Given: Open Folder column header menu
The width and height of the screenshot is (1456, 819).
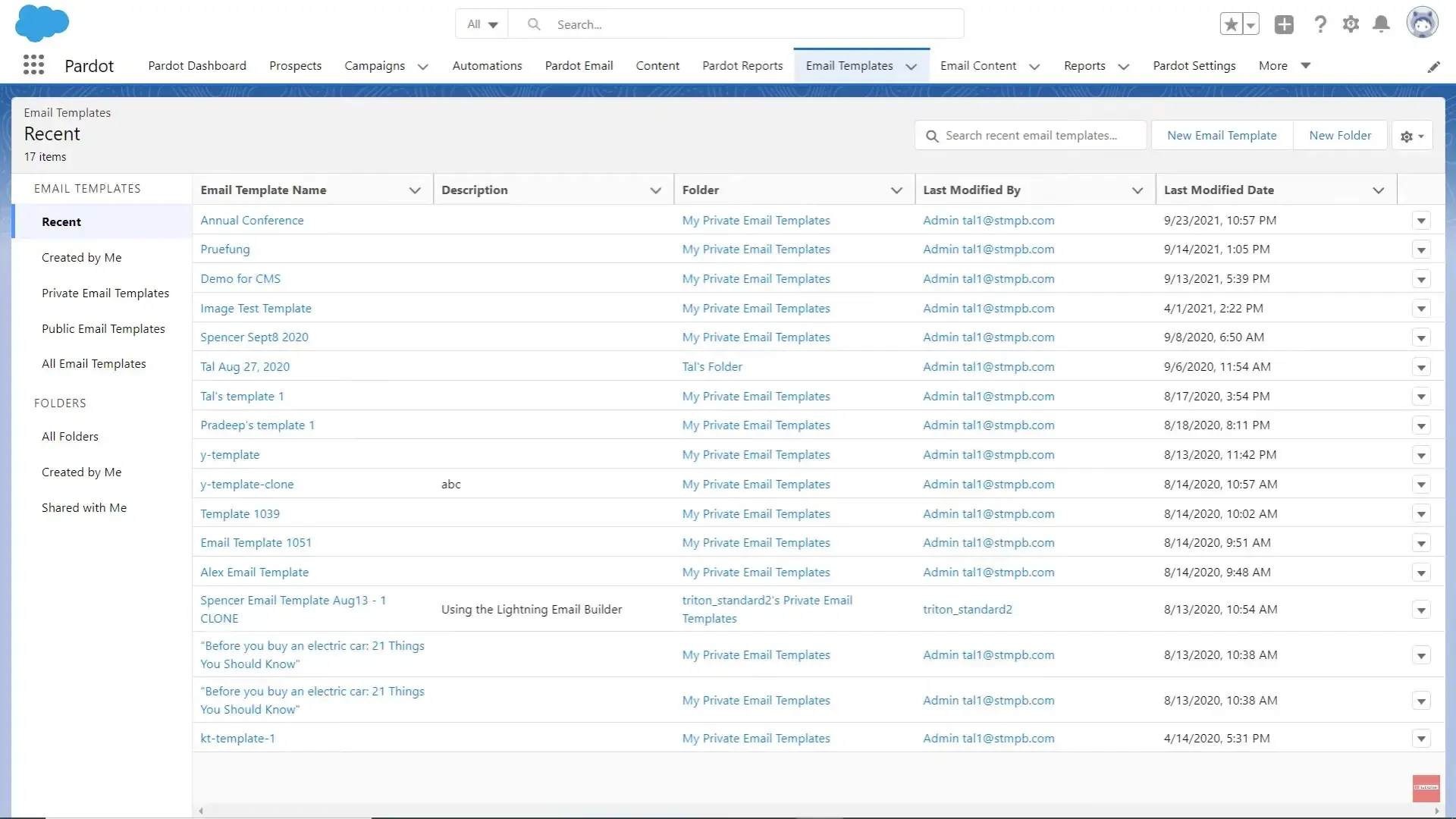Looking at the screenshot, I should tap(896, 190).
